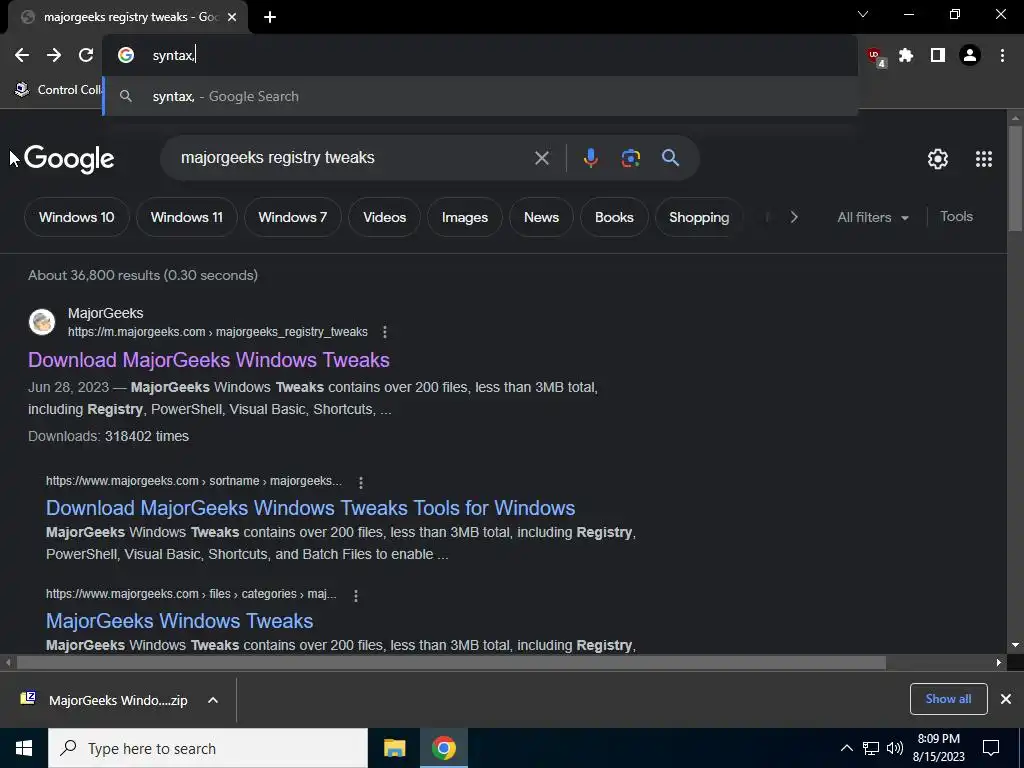This screenshot has width=1024, height=768.
Task: Clear the Google search box with X
Action: pos(541,158)
